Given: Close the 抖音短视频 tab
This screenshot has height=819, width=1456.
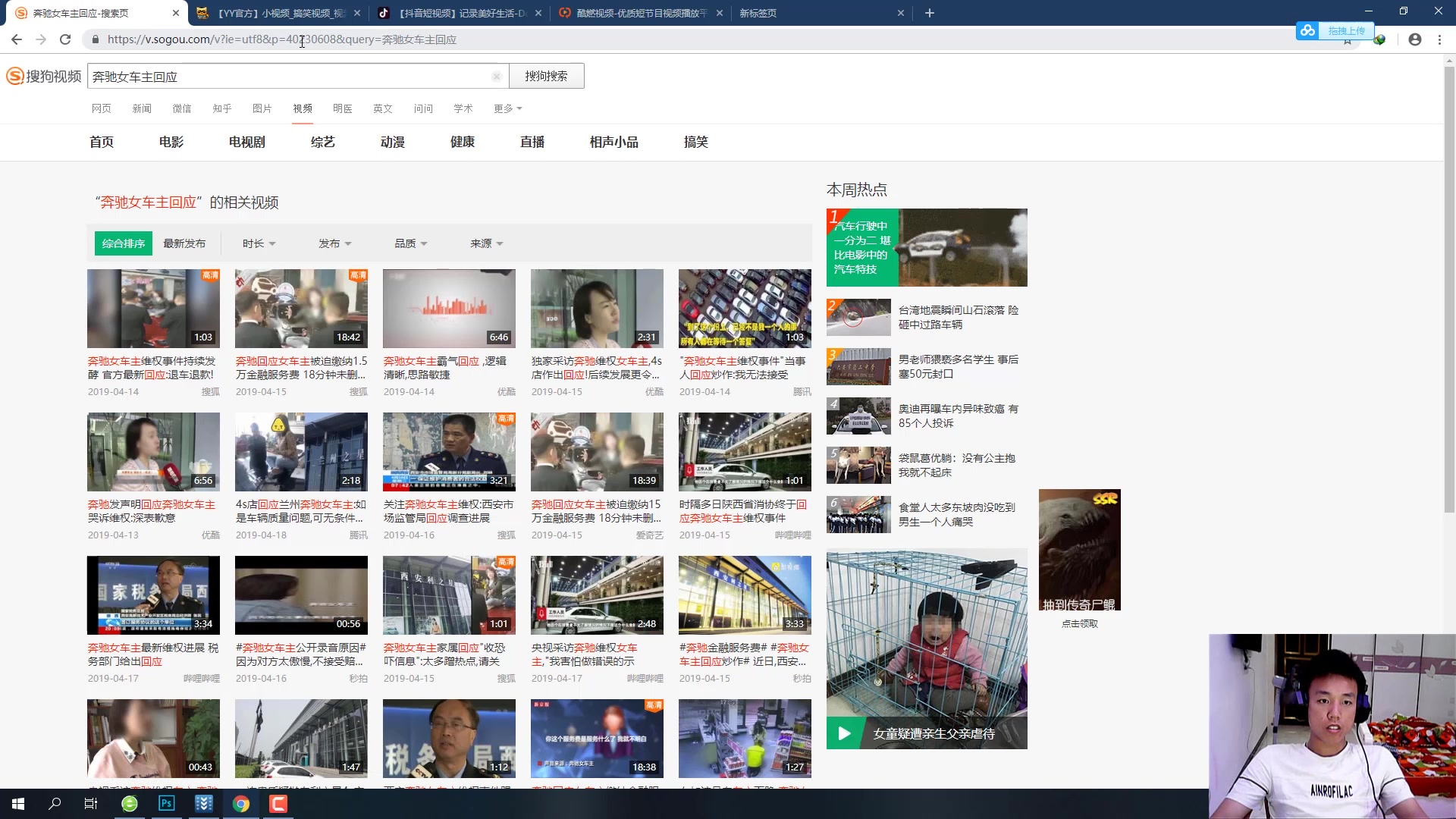Looking at the screenshot, I should pyautogui.click(x=538, y=13).
